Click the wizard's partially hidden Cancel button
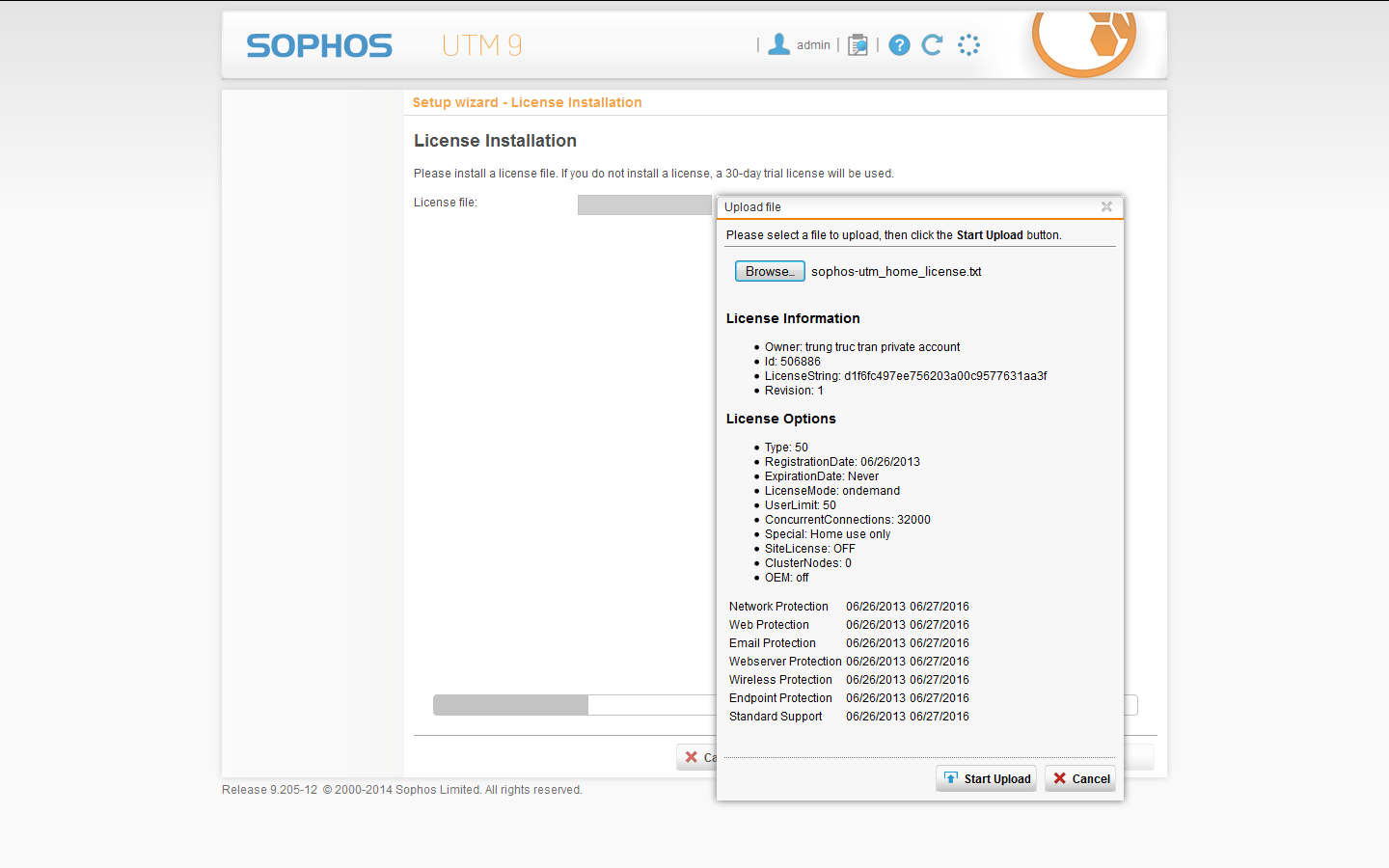 pos(696,757)
